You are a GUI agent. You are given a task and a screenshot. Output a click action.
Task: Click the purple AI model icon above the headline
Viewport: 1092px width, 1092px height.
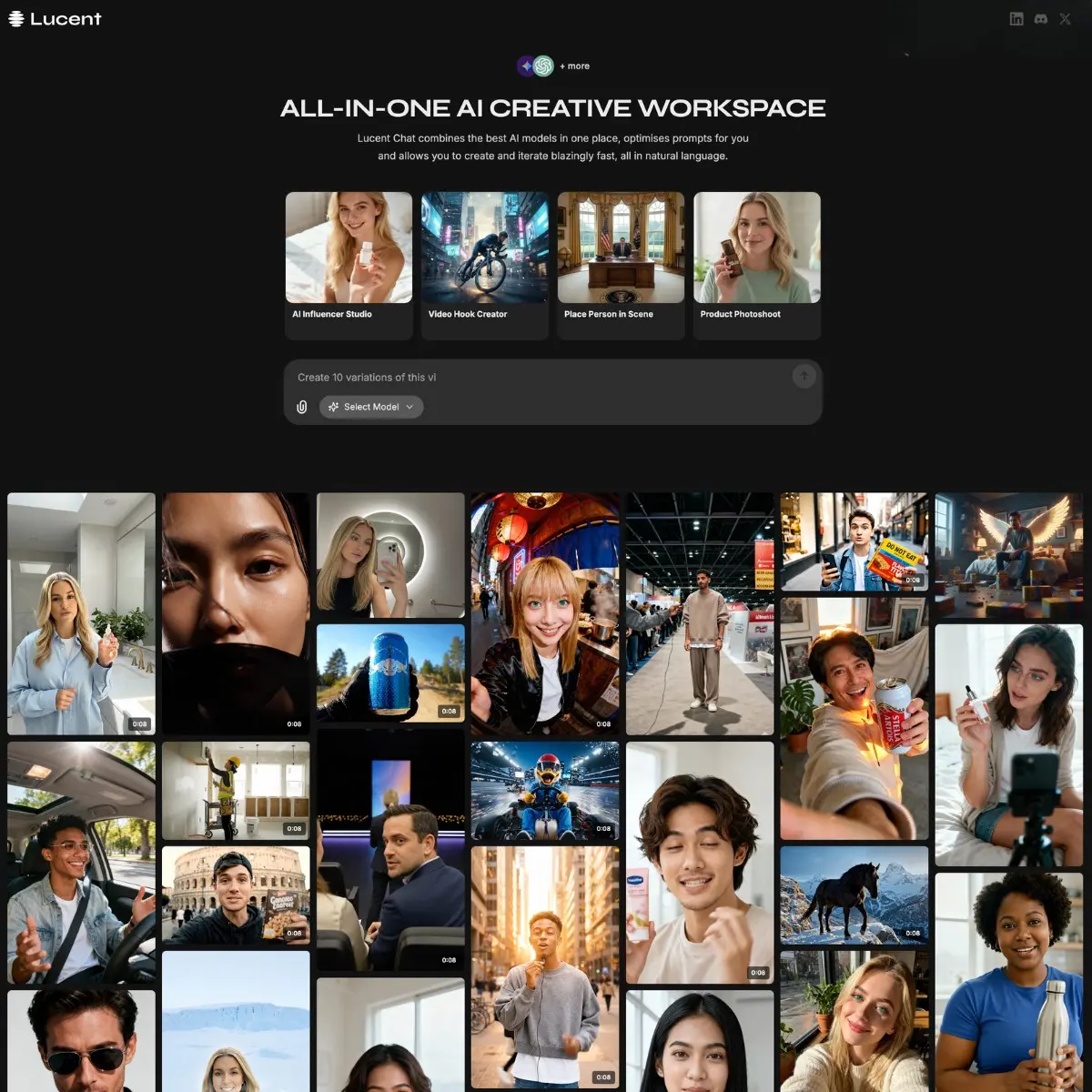click(525, 65)
